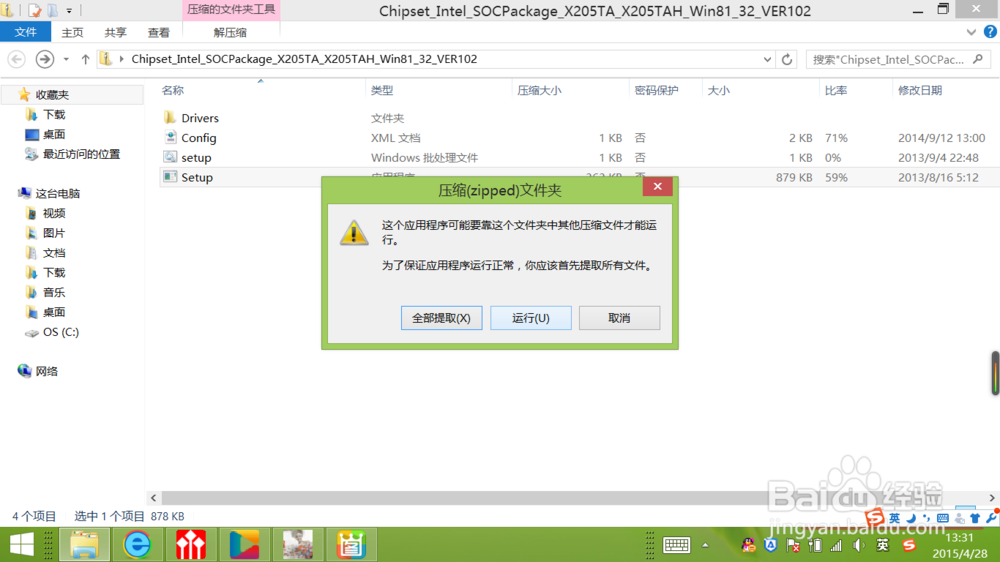
Task: Click the Forward navigation arrow
Action: (44, 59)
